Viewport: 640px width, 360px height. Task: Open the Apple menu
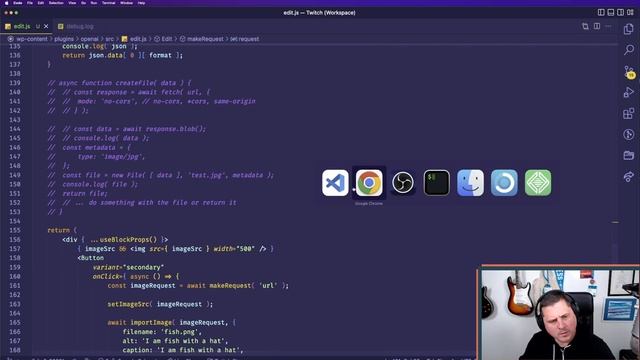(x=6, y=3)
